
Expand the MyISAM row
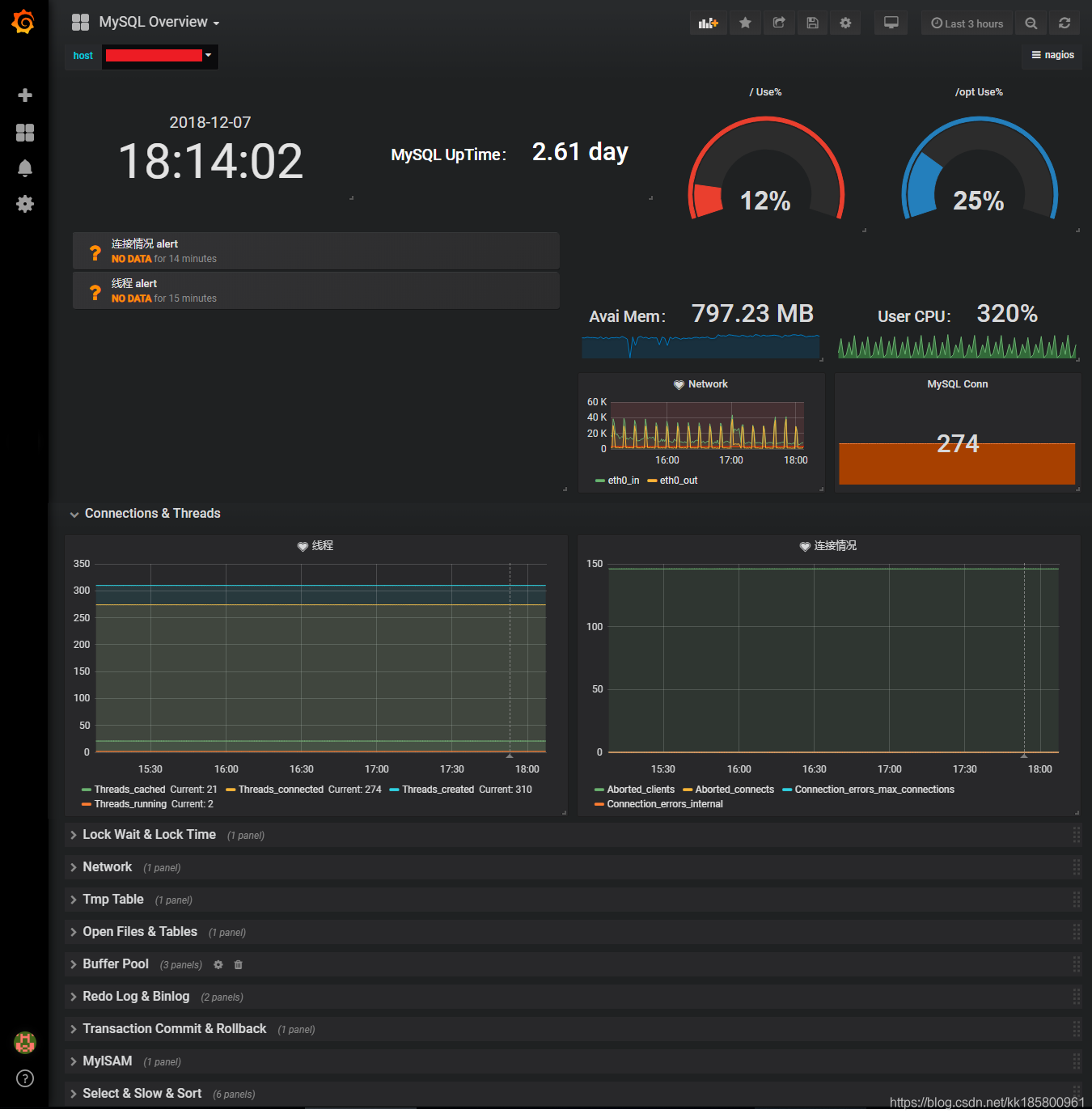pyautogui.click(x=101, y=1061)
